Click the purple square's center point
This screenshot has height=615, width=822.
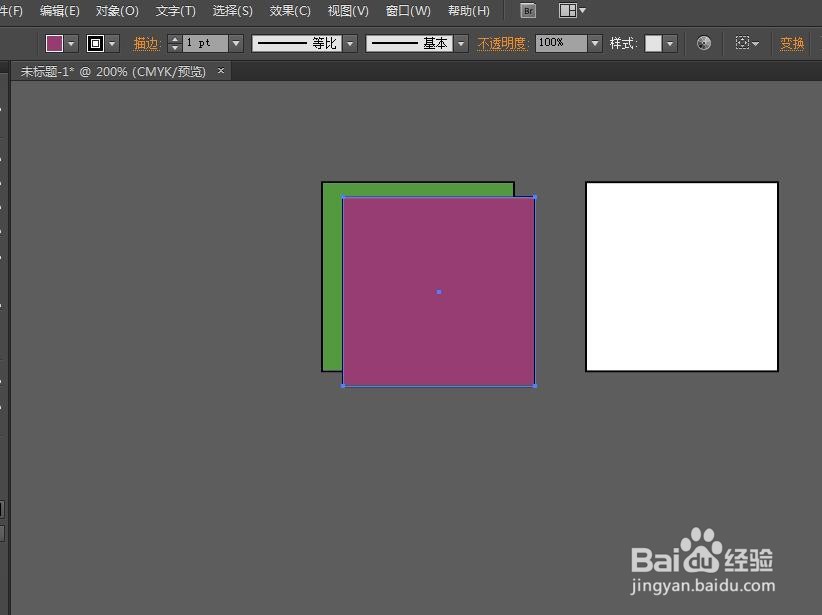(439, 292)
